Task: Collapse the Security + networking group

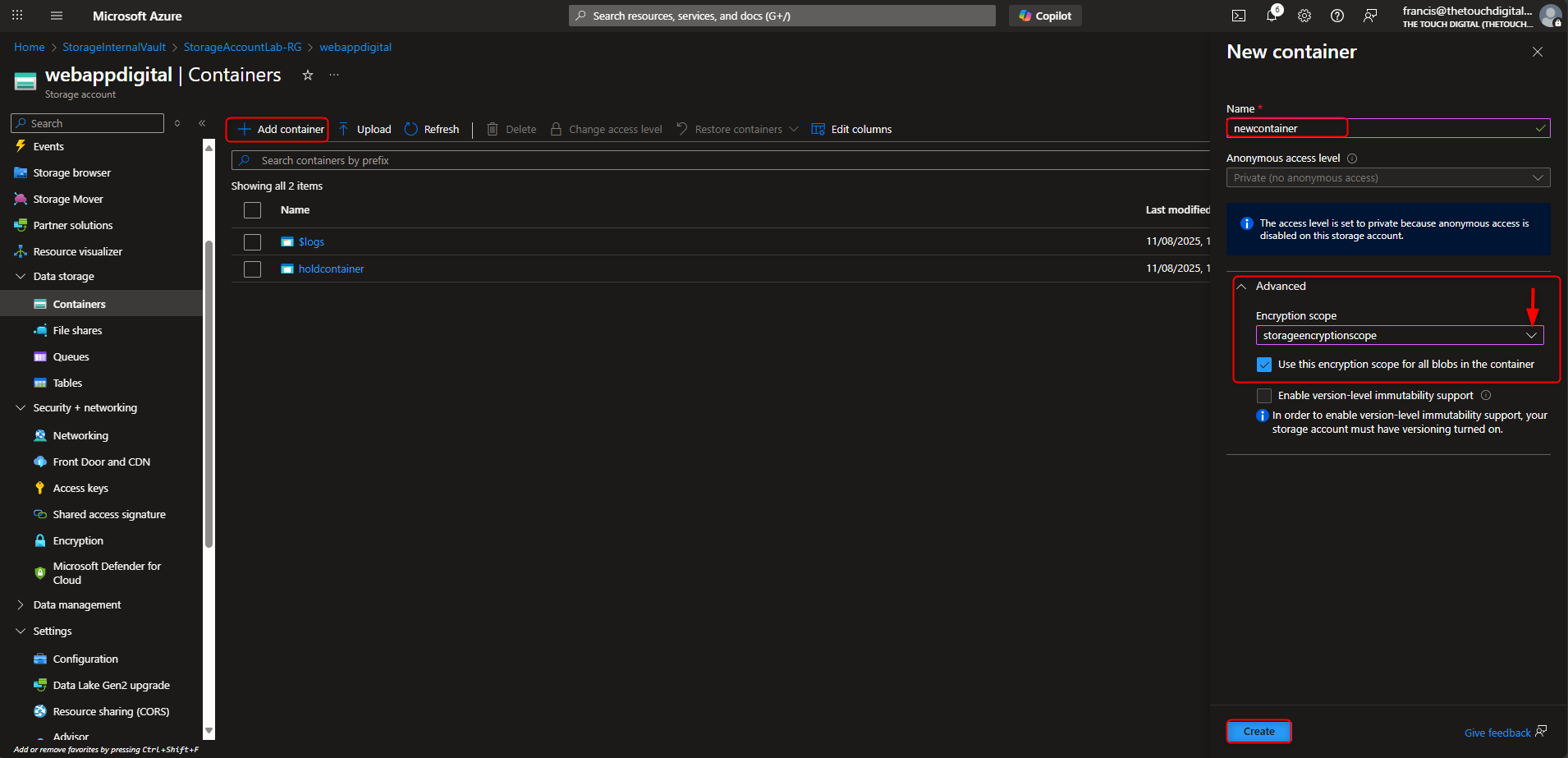Action: click(20, 407)
